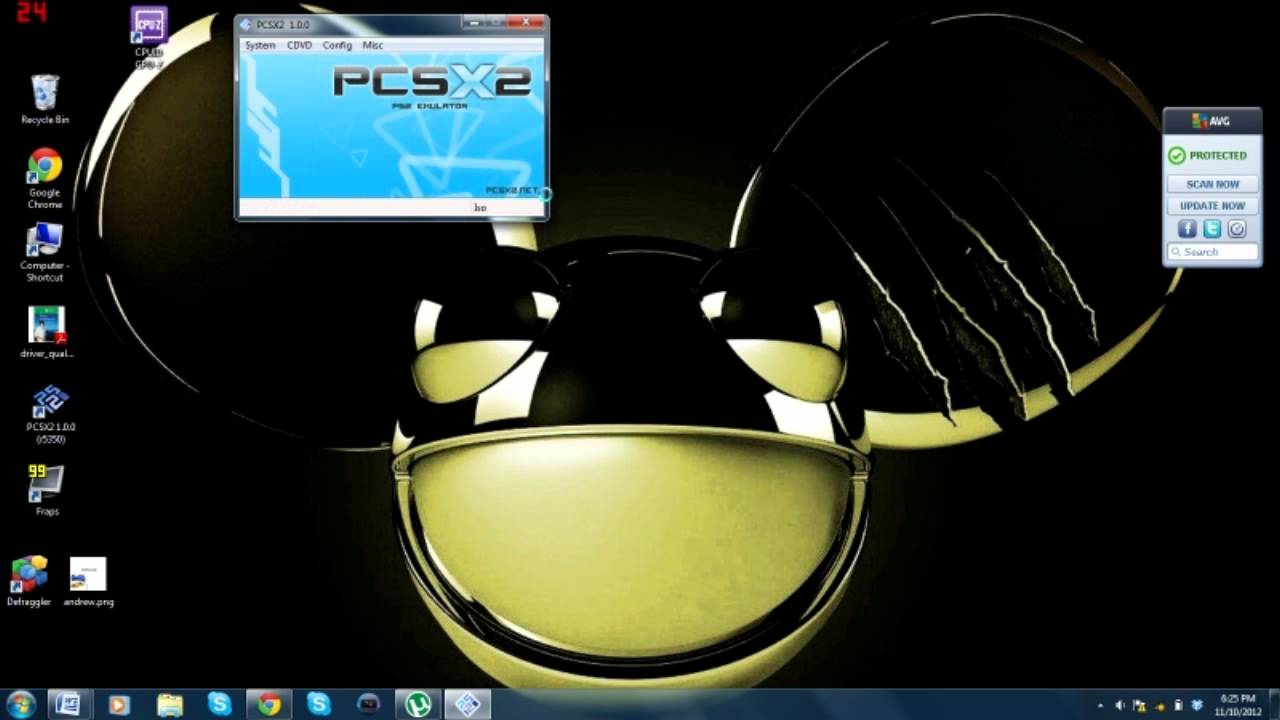The width and height of the screenshot is (1280, 720).
Task: Select the Google Chrome desktop shortcut
Action: point(45,178)
